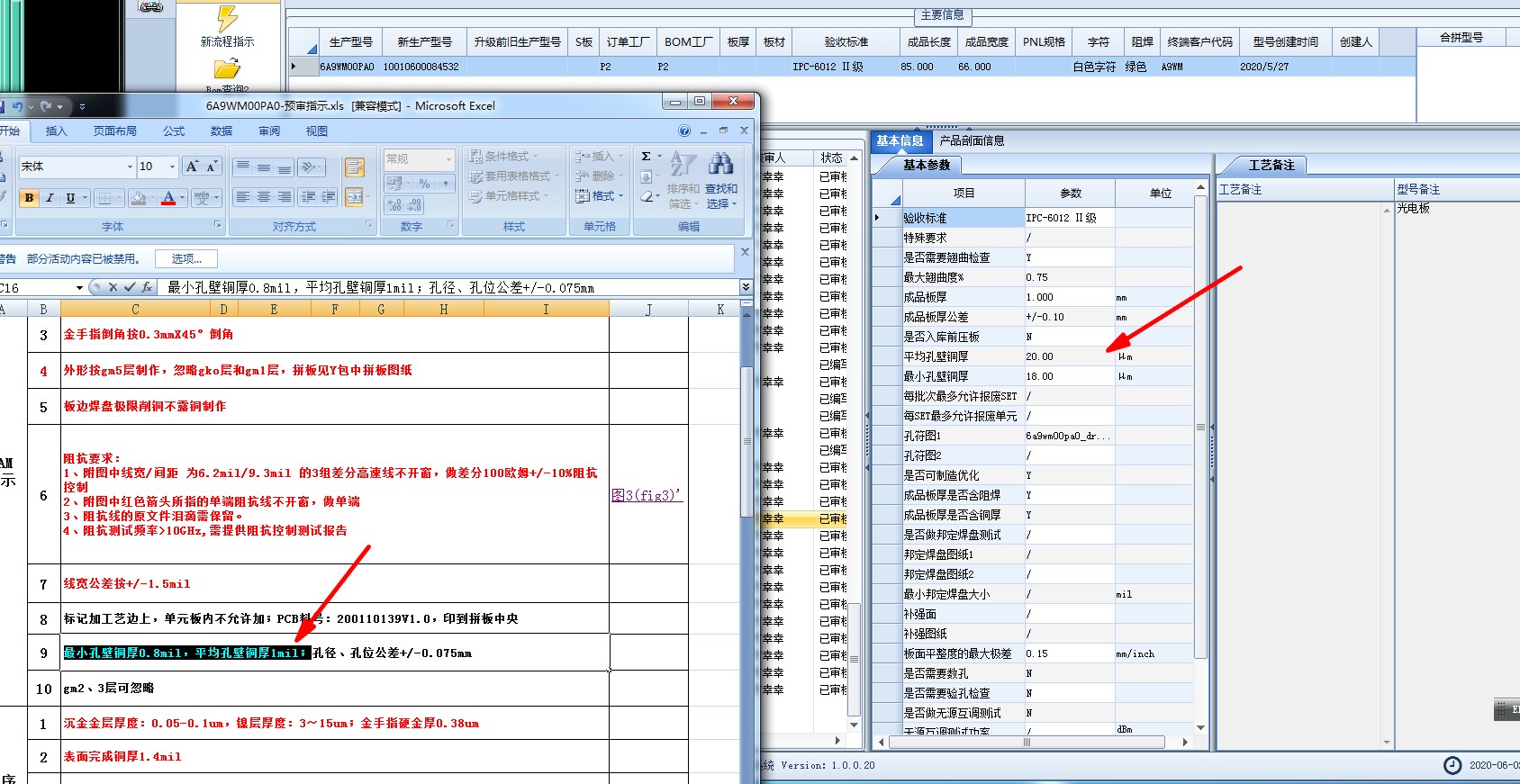1520x784 pixels.
Task: Click the Percent Style icon
Action: coord(424,184)
